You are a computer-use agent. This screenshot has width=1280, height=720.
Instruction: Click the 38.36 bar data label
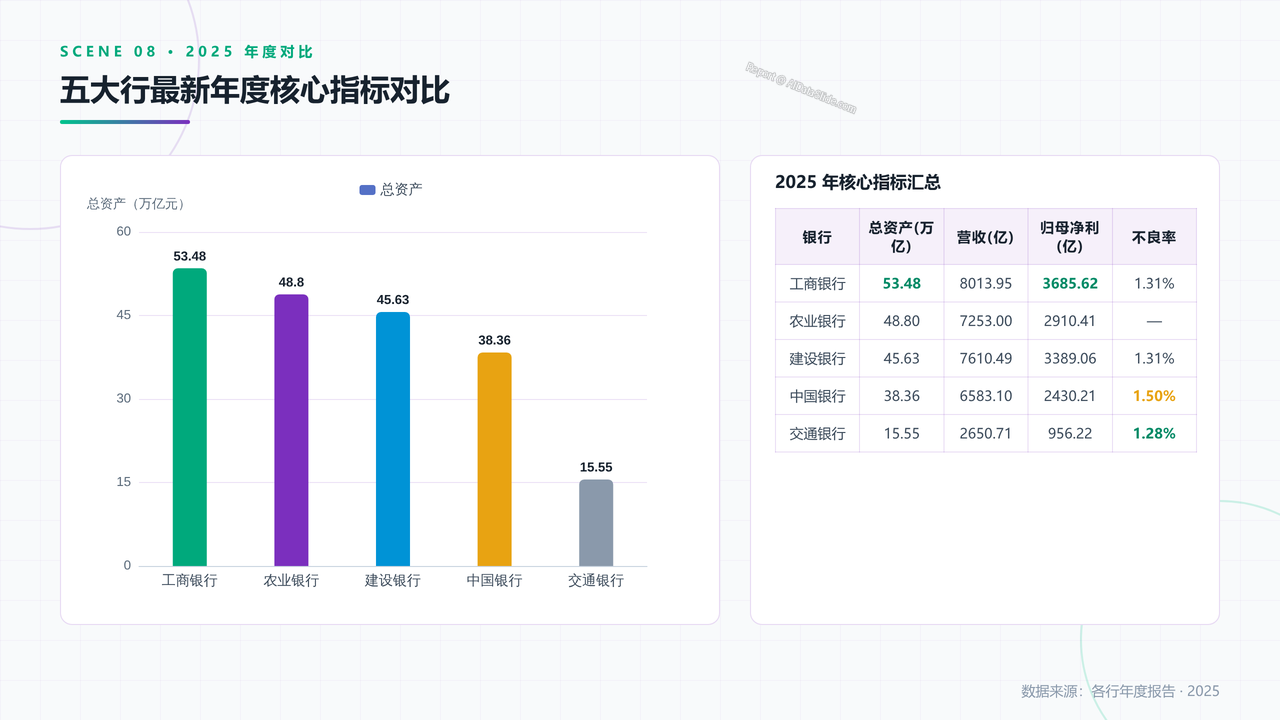click(x=494, y=340)
